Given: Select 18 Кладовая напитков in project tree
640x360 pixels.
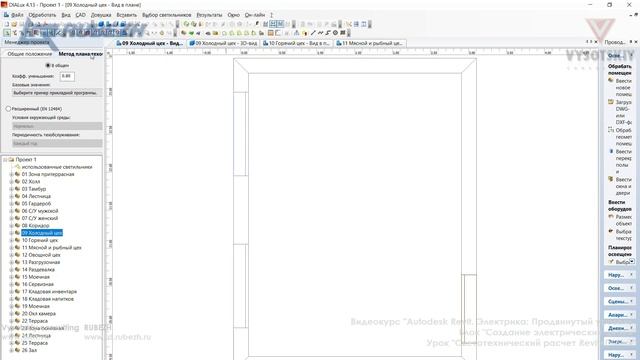Looking at the screenshot, I should click(48, 299).
